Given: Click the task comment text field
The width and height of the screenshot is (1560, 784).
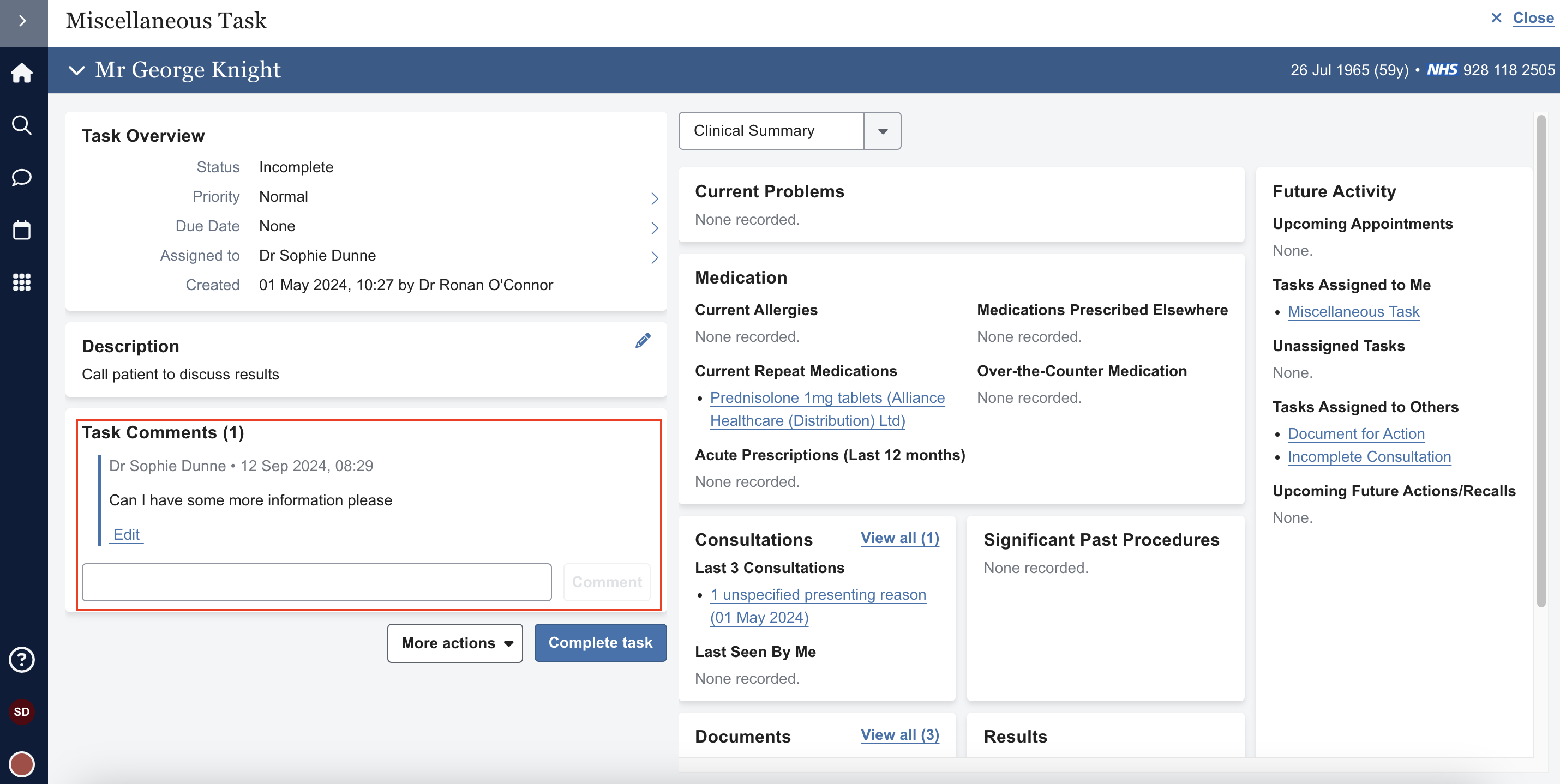Looking at the screenshot, I should click(x=316, y=582).
